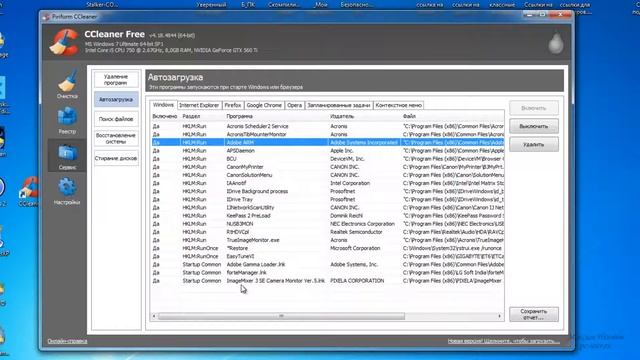Open Запланированные задачи tab
640x360 pixels.
pos(339,105)
